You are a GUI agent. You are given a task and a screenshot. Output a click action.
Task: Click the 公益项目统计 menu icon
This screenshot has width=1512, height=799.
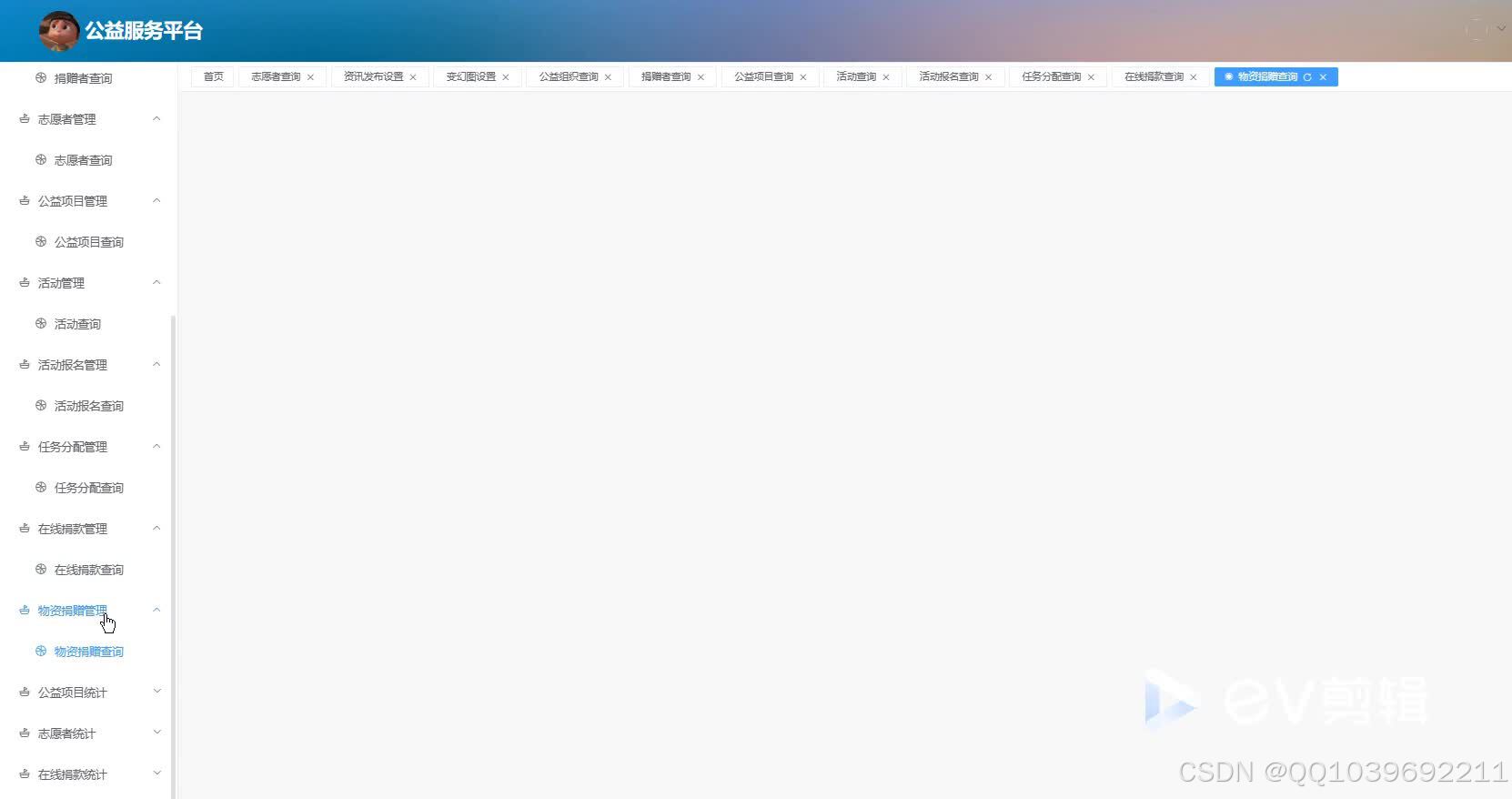[25, 693]
